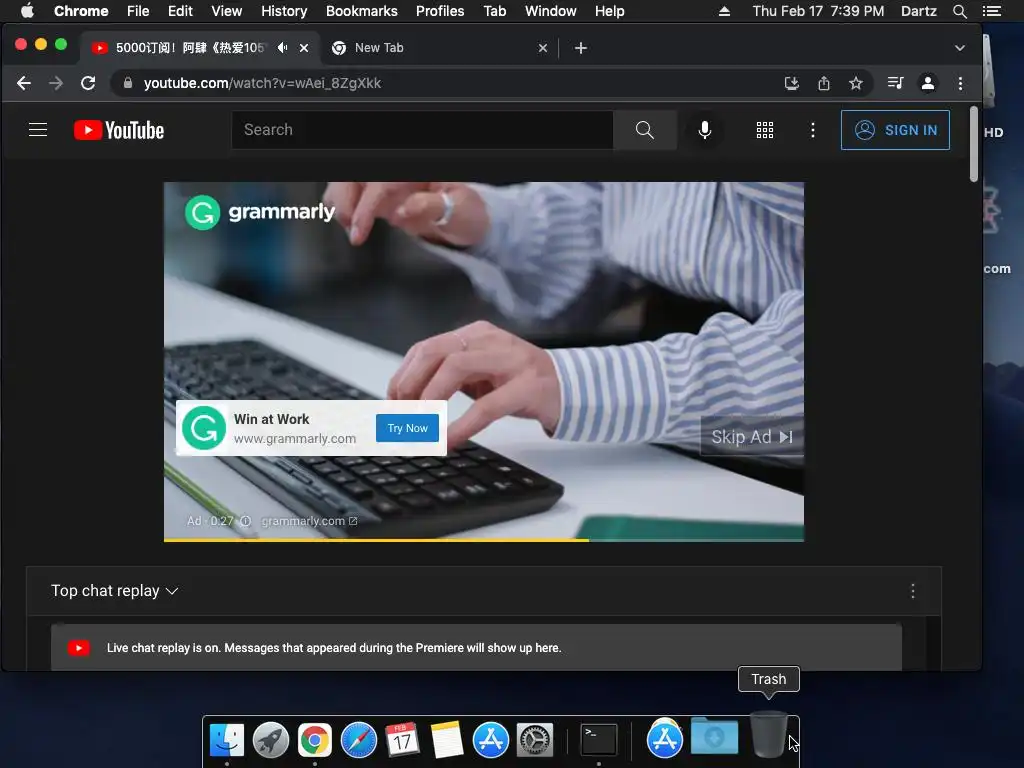Go back with Chrome's back arrow
The width and height of the screenshot is (1024, 768).
pos(24,83)
